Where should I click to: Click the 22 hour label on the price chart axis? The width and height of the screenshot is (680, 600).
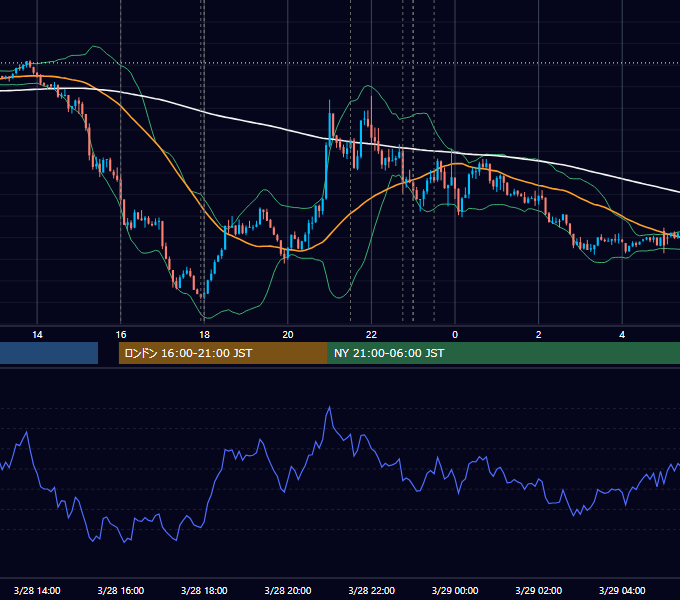coord(371,335)
